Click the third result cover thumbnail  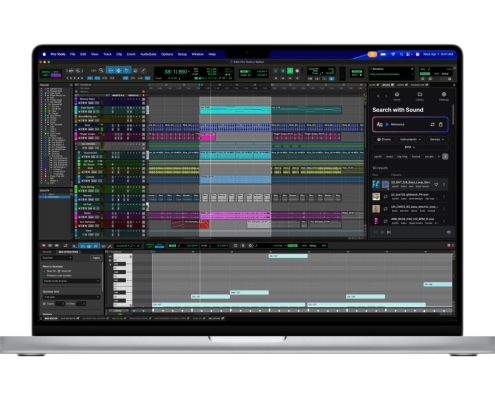(x=376, y=209)
